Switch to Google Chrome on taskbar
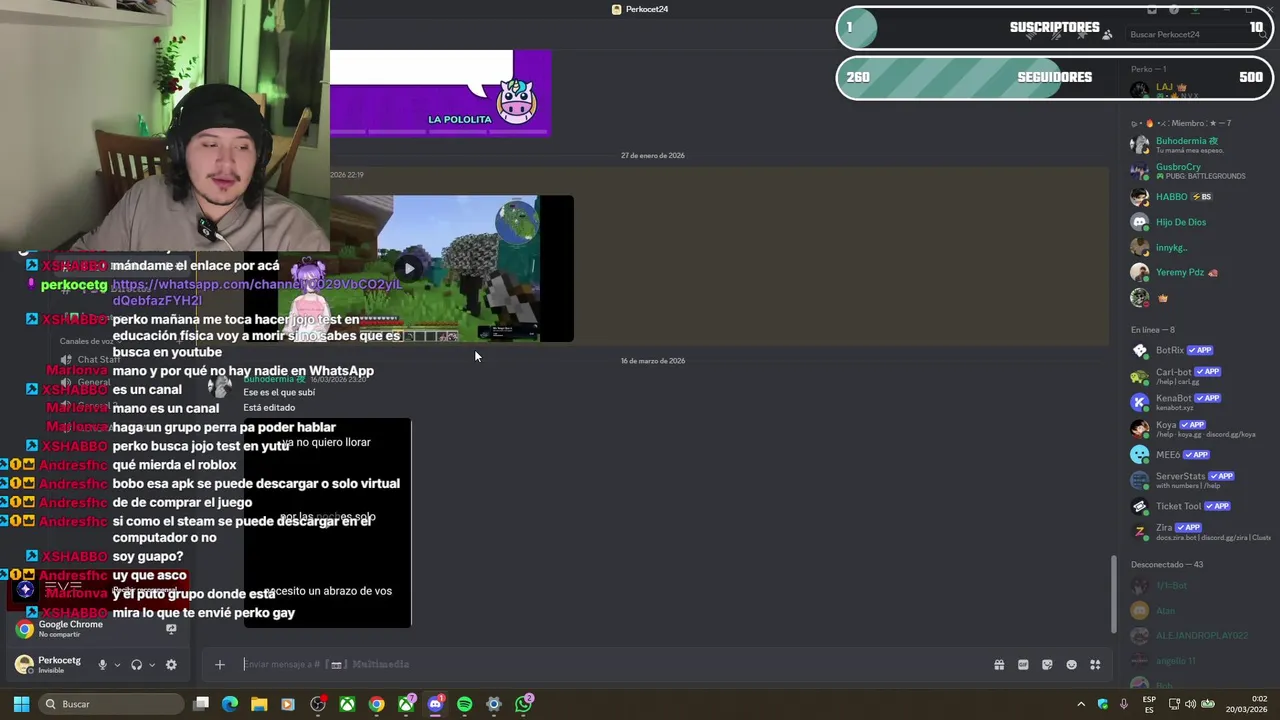 pos(376,704)
